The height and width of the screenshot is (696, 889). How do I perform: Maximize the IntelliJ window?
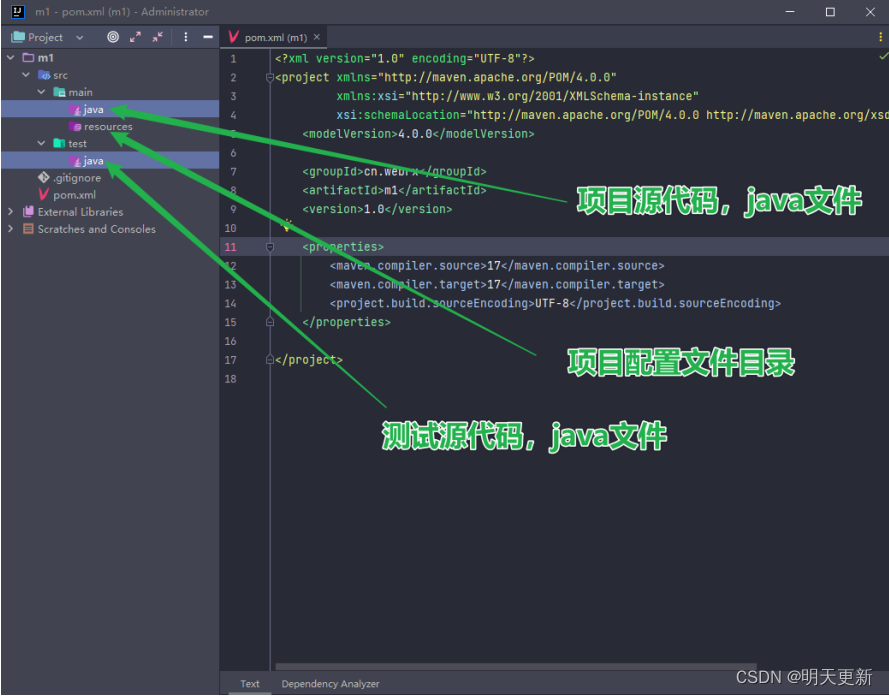pyautogui.click(x=830, y=12)
